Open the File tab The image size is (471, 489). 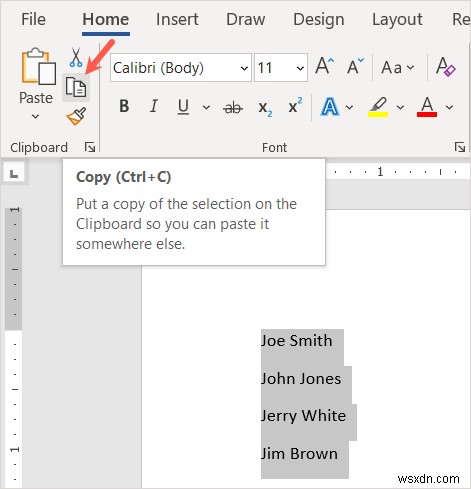tap(33, 19)
